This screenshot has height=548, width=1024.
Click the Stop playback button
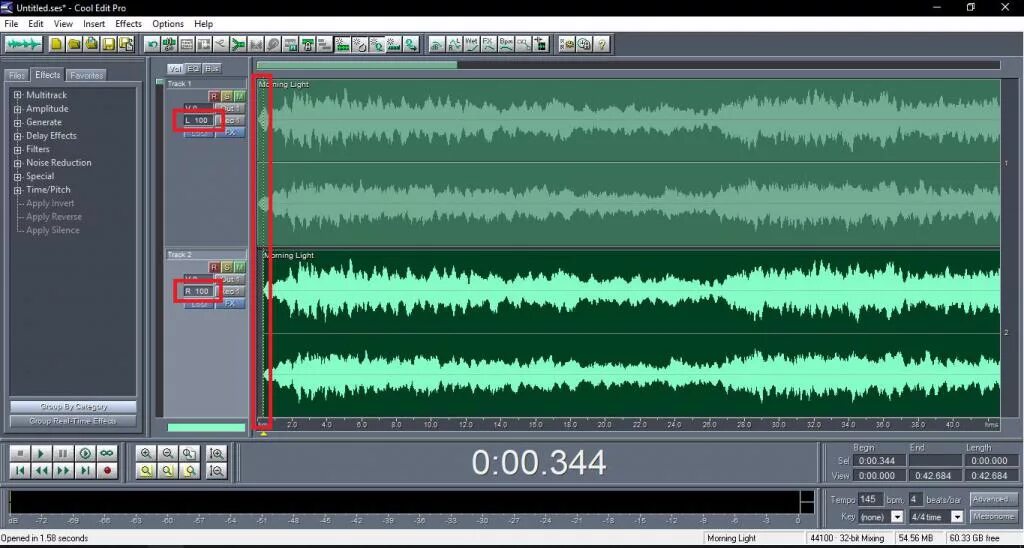[x=20, y=453]
